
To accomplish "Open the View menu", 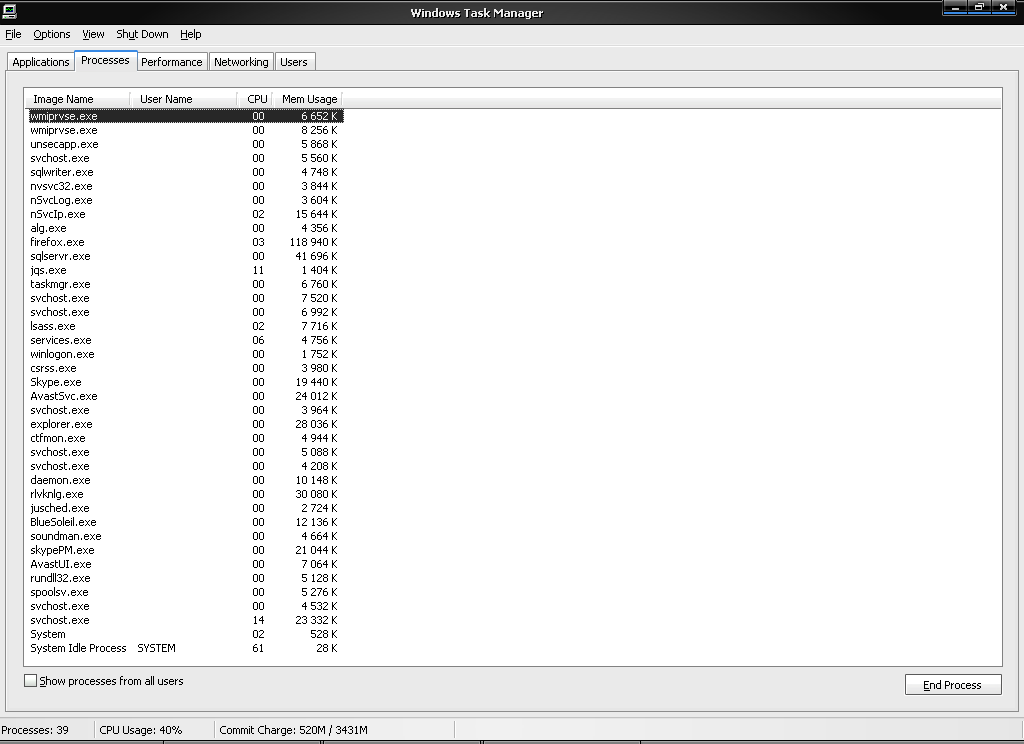I will point(93,34).
